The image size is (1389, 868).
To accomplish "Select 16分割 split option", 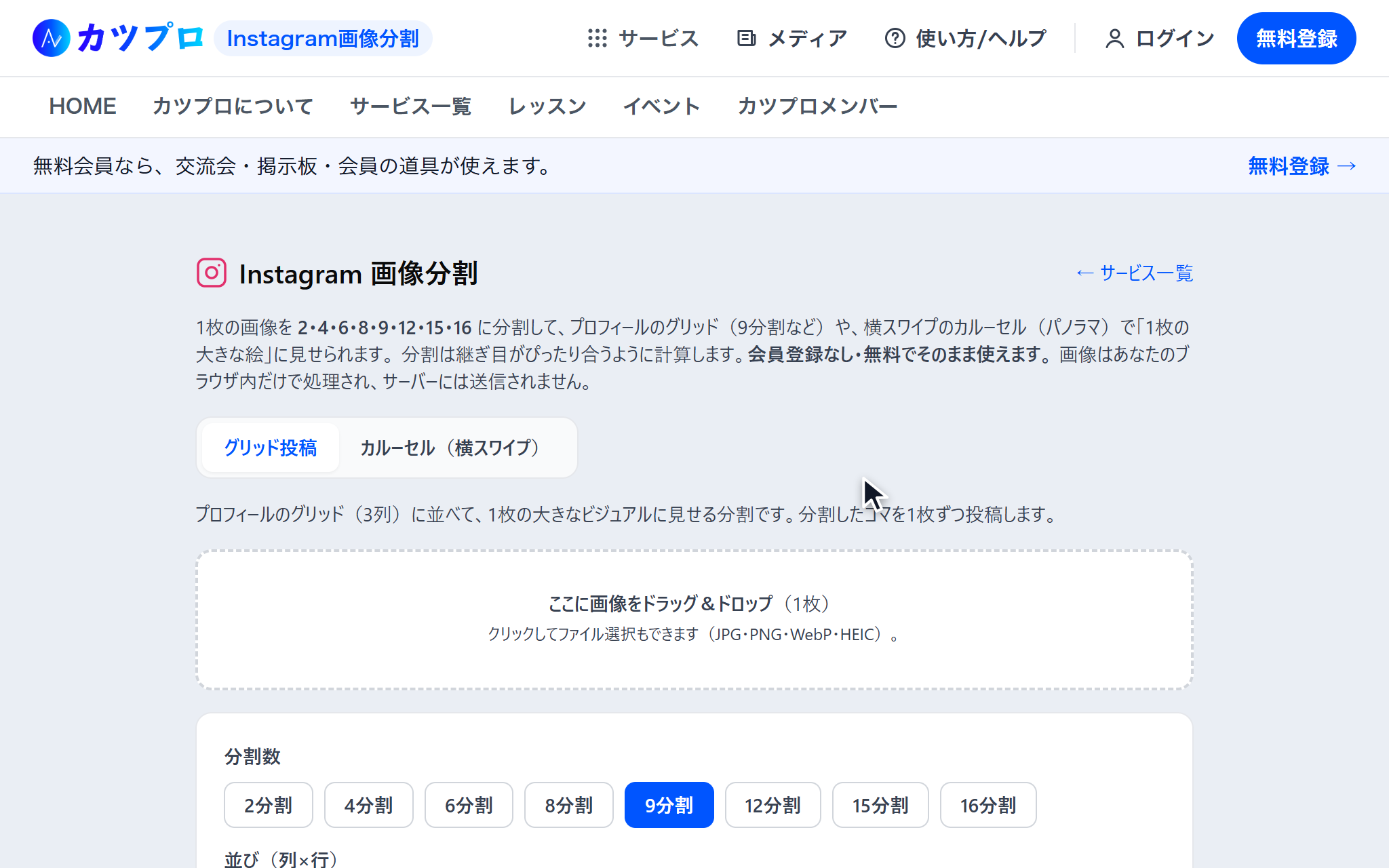I will tap(988, 805).
